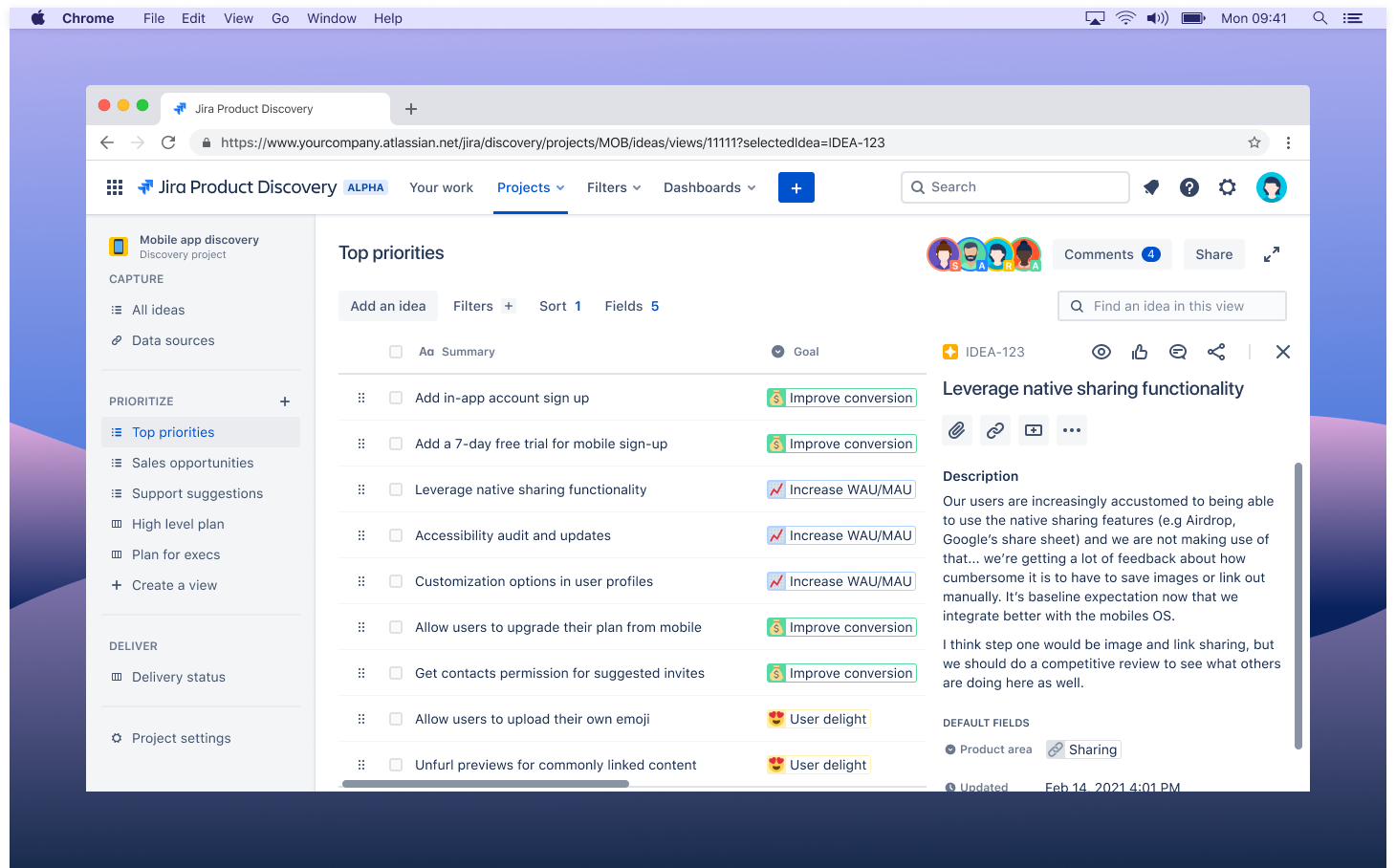Click the user profile avatar
1396x868 pixels.
pos(1272,187)
